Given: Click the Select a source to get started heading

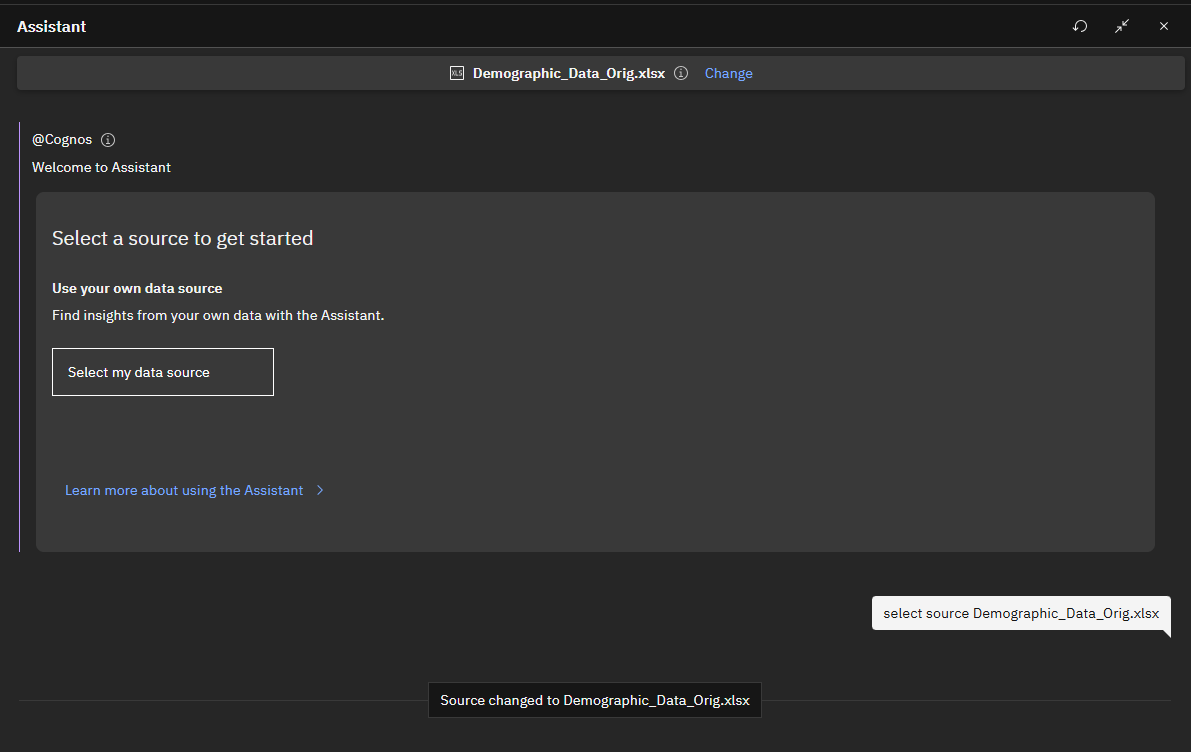Looking at the screenshot, I should point(182,239).
